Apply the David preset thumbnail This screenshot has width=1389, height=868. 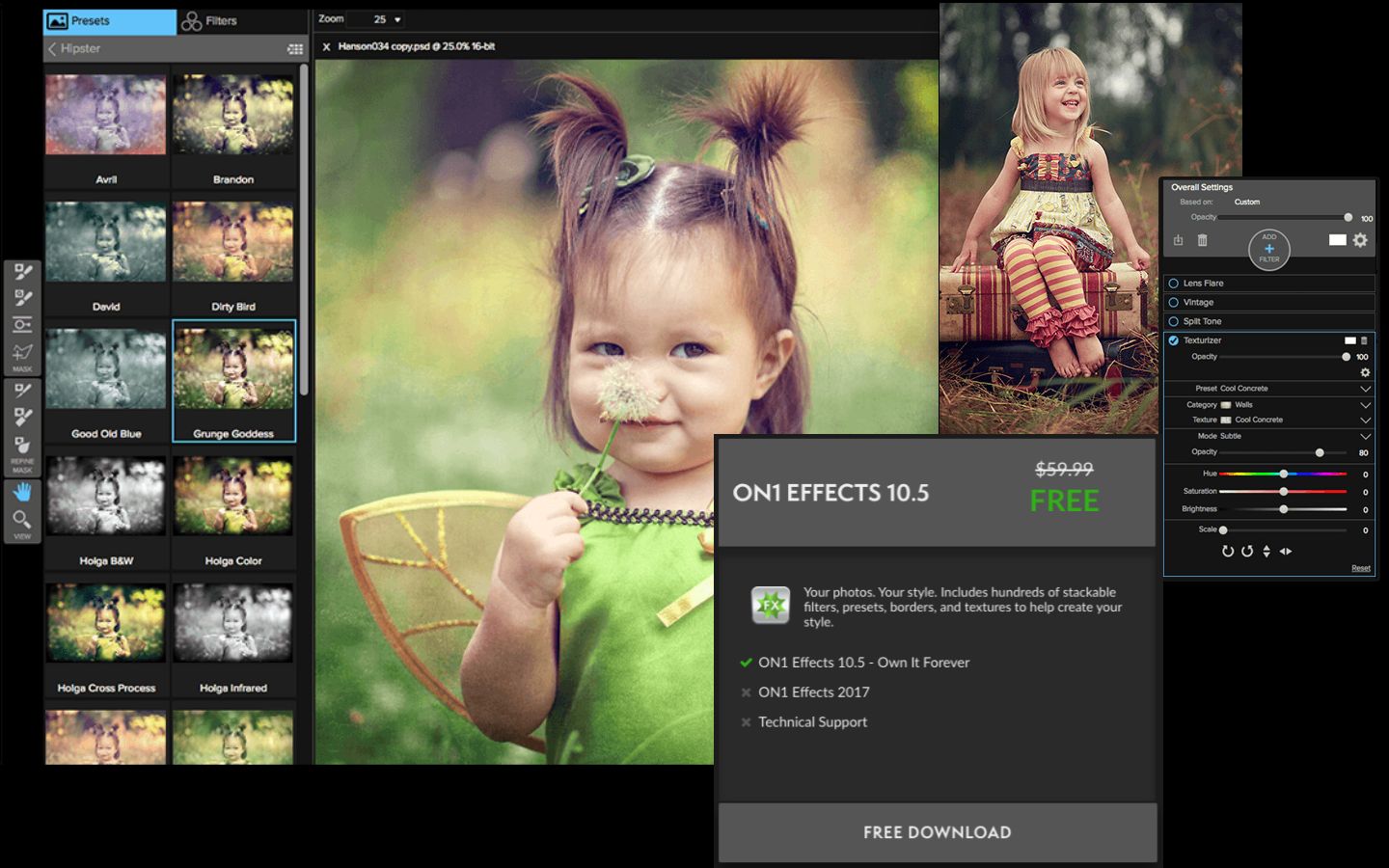[106, 242]
